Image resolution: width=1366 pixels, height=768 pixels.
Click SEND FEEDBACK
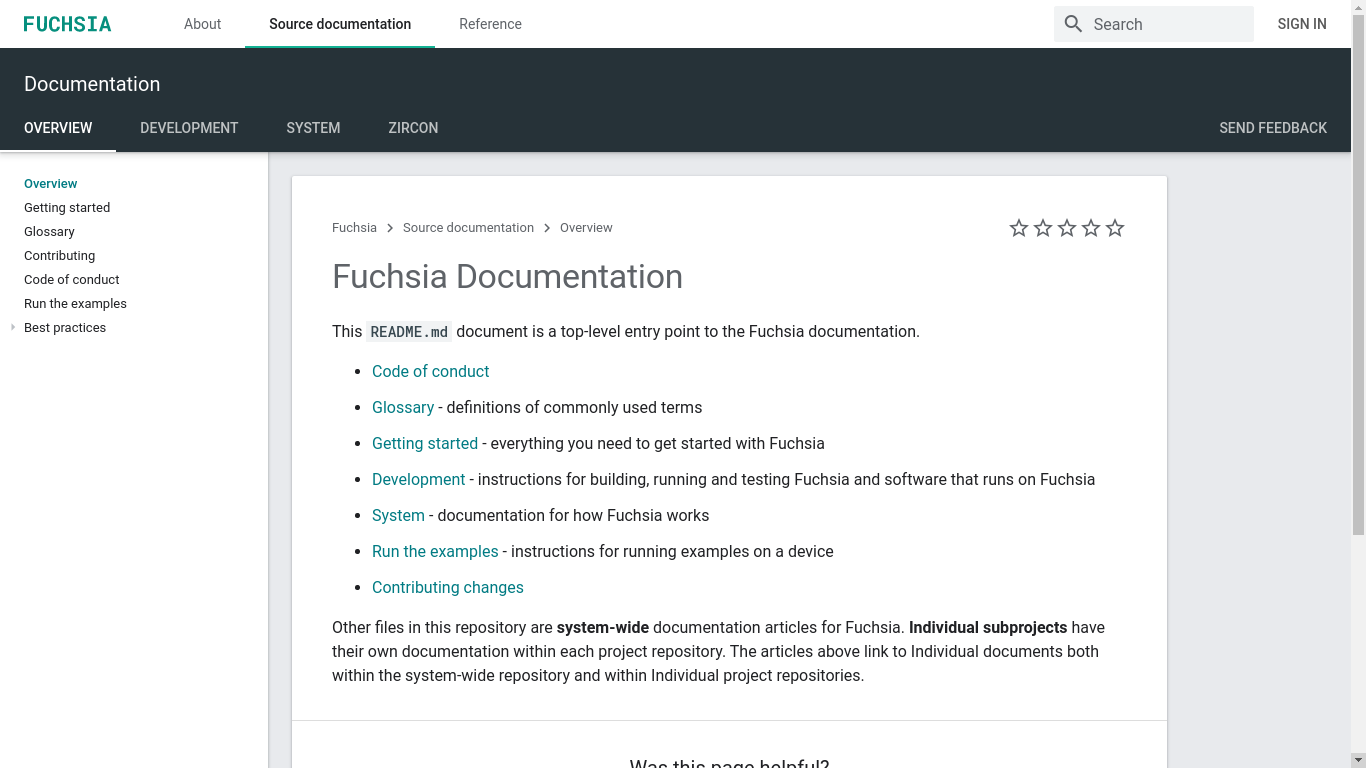click(x=1273, y=128)
